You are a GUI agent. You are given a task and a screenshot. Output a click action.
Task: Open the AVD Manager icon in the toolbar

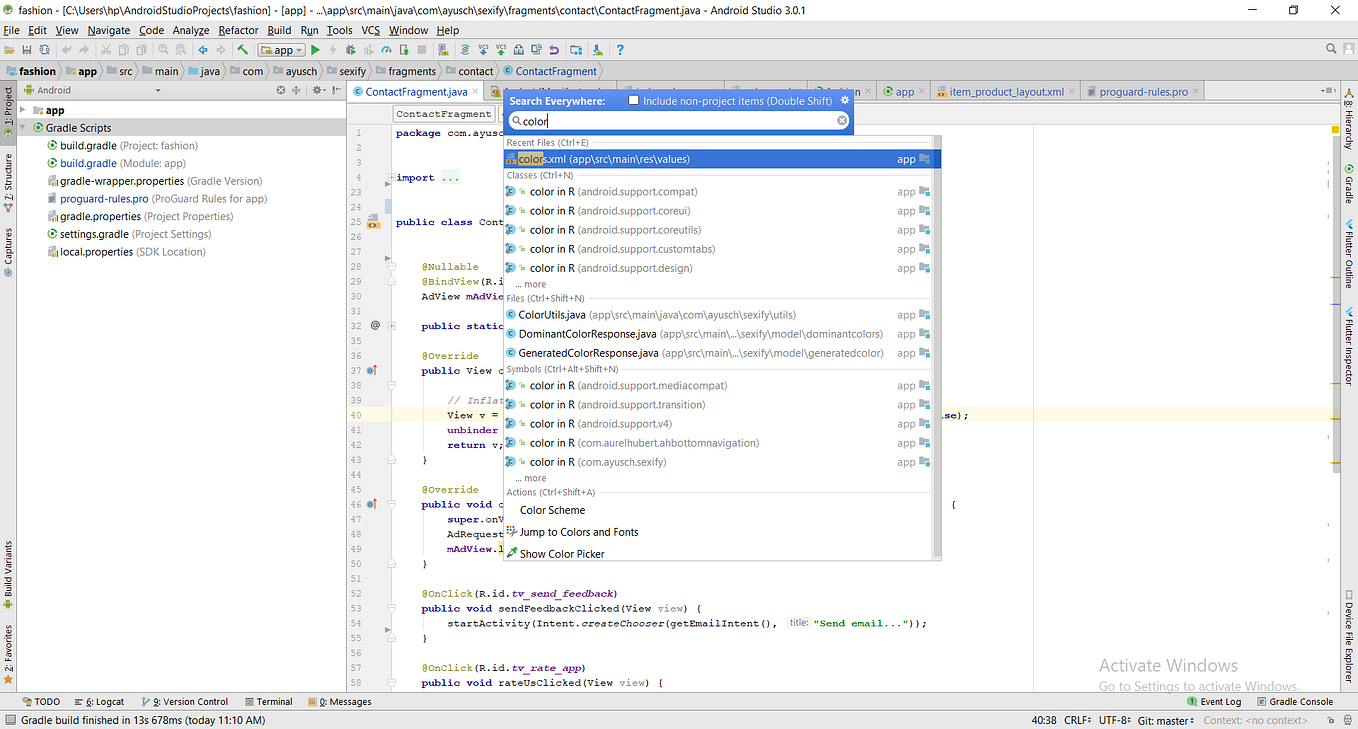point(443,49)
